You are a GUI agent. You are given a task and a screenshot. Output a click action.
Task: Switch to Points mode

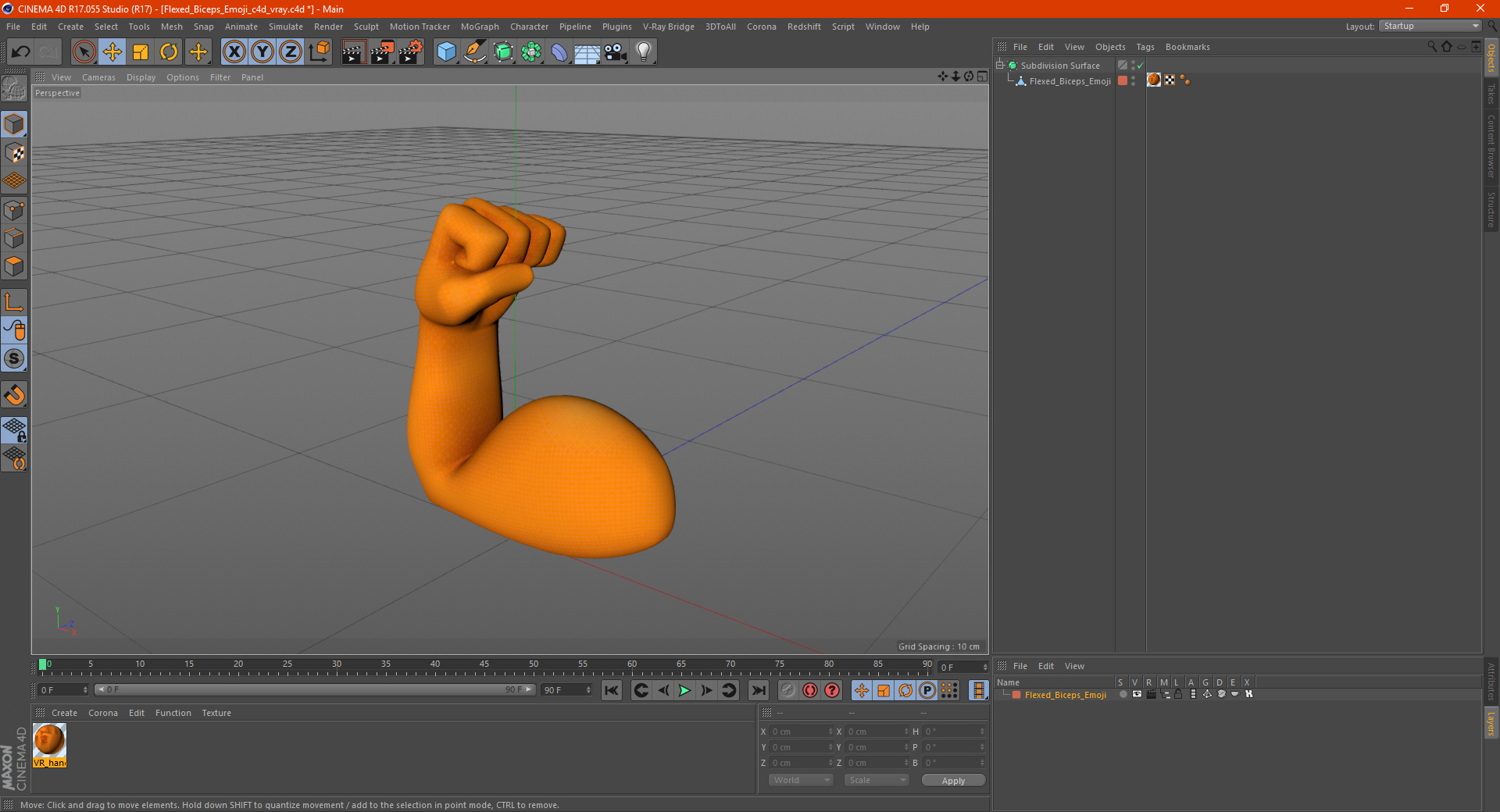(14, 210)
